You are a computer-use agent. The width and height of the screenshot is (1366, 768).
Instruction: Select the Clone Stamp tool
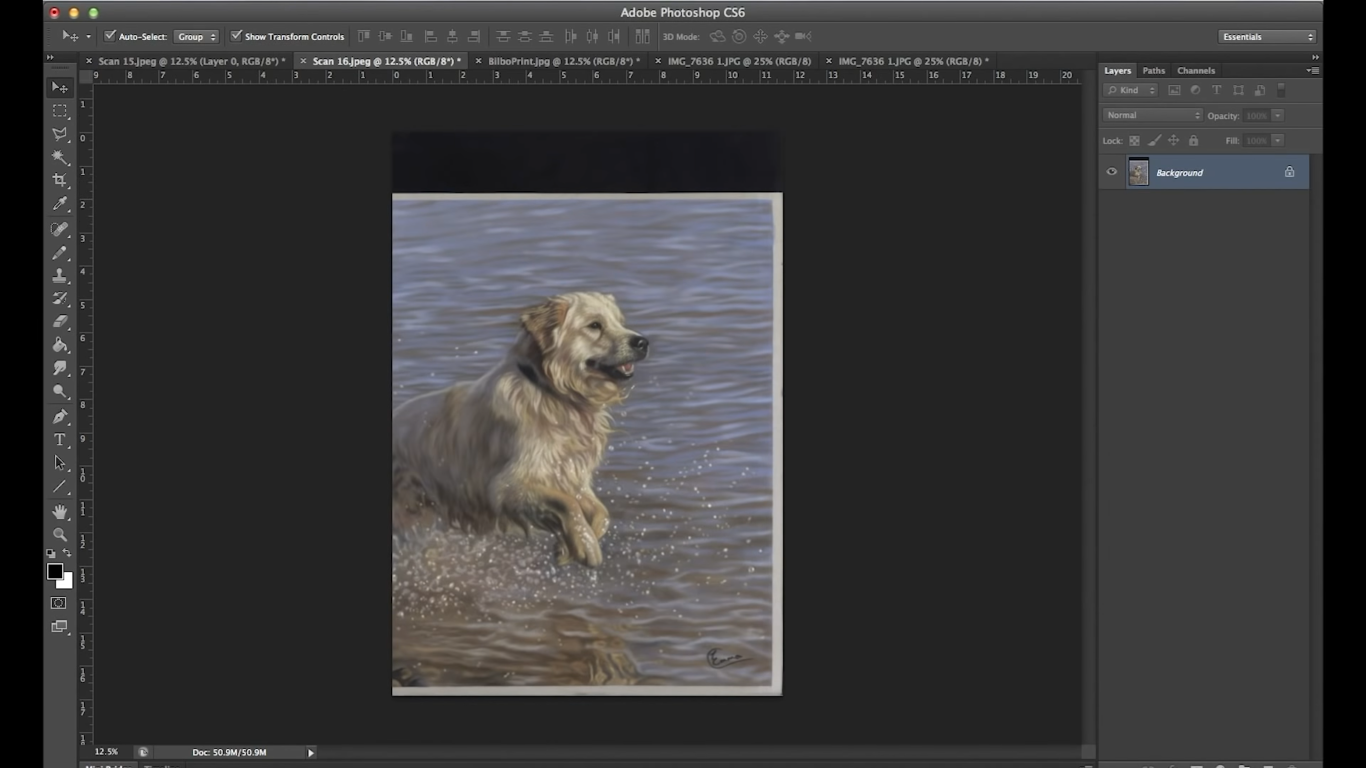coord(60,276)
